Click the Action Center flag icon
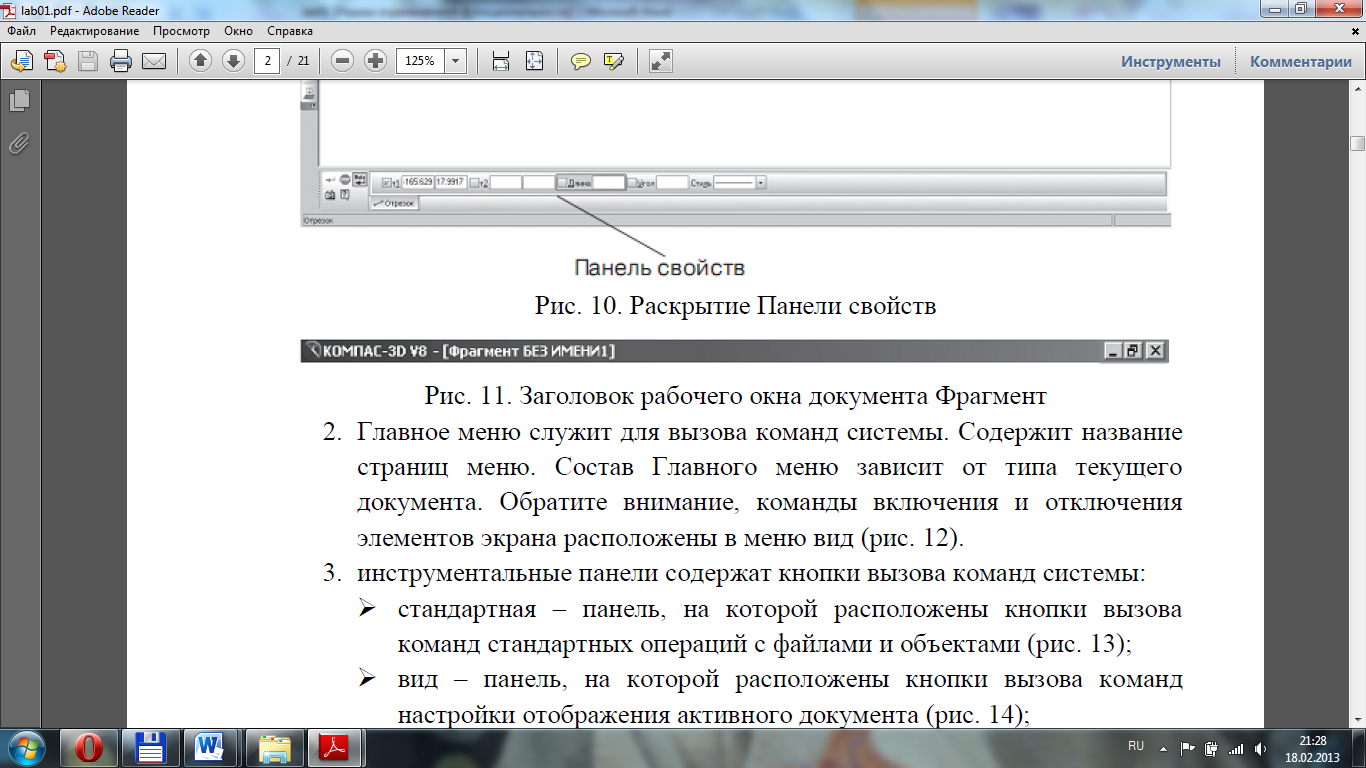 (1188, 748)
